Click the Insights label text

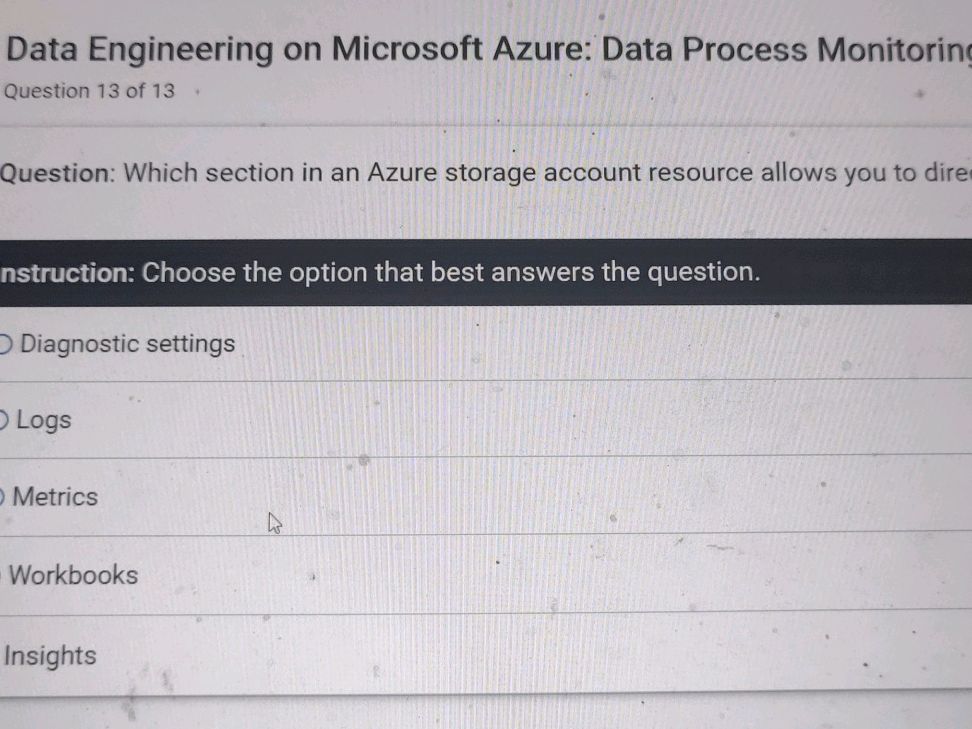(x=48, y=656)
